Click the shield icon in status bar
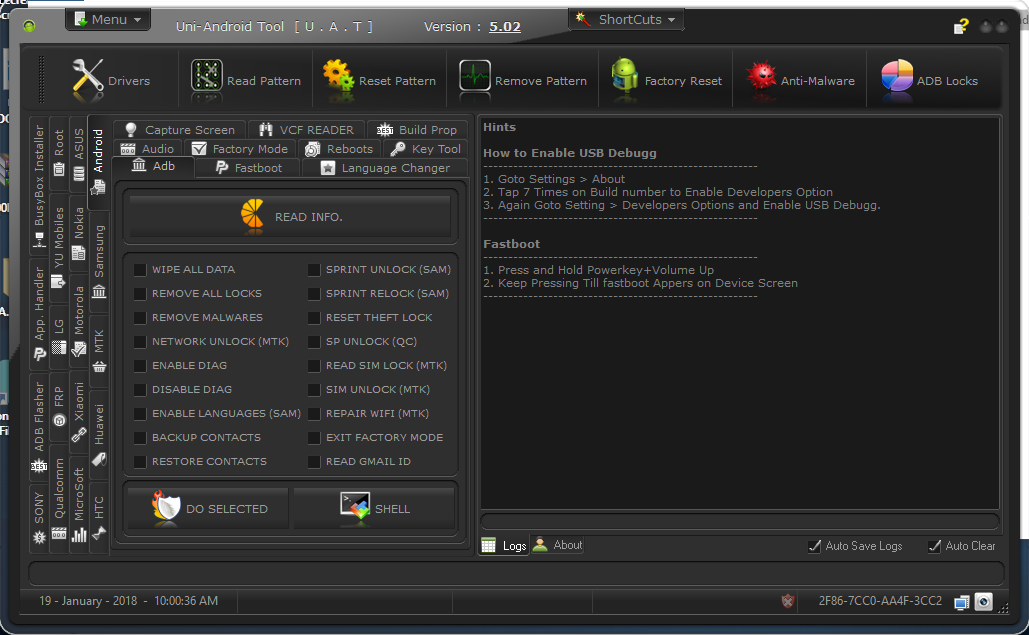The image size is (1029, 635). [x=788, y=601]
